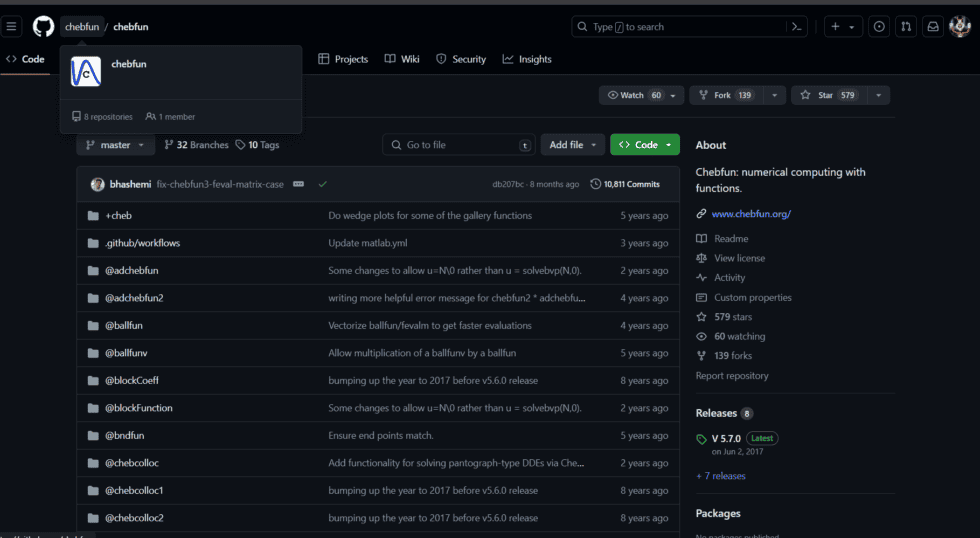
Task: View the 10,811 Commits history
Action: 625,184
